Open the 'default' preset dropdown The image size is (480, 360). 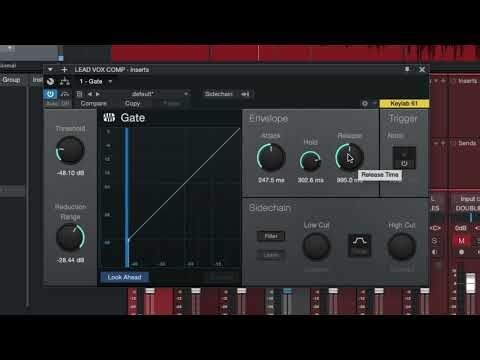click(x=147, y=94)
